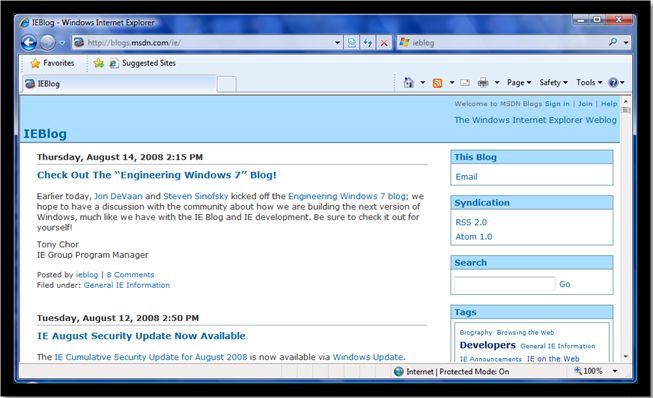
Task: Click the Refresh icon in address bar
Action: [x=368, y=42]
